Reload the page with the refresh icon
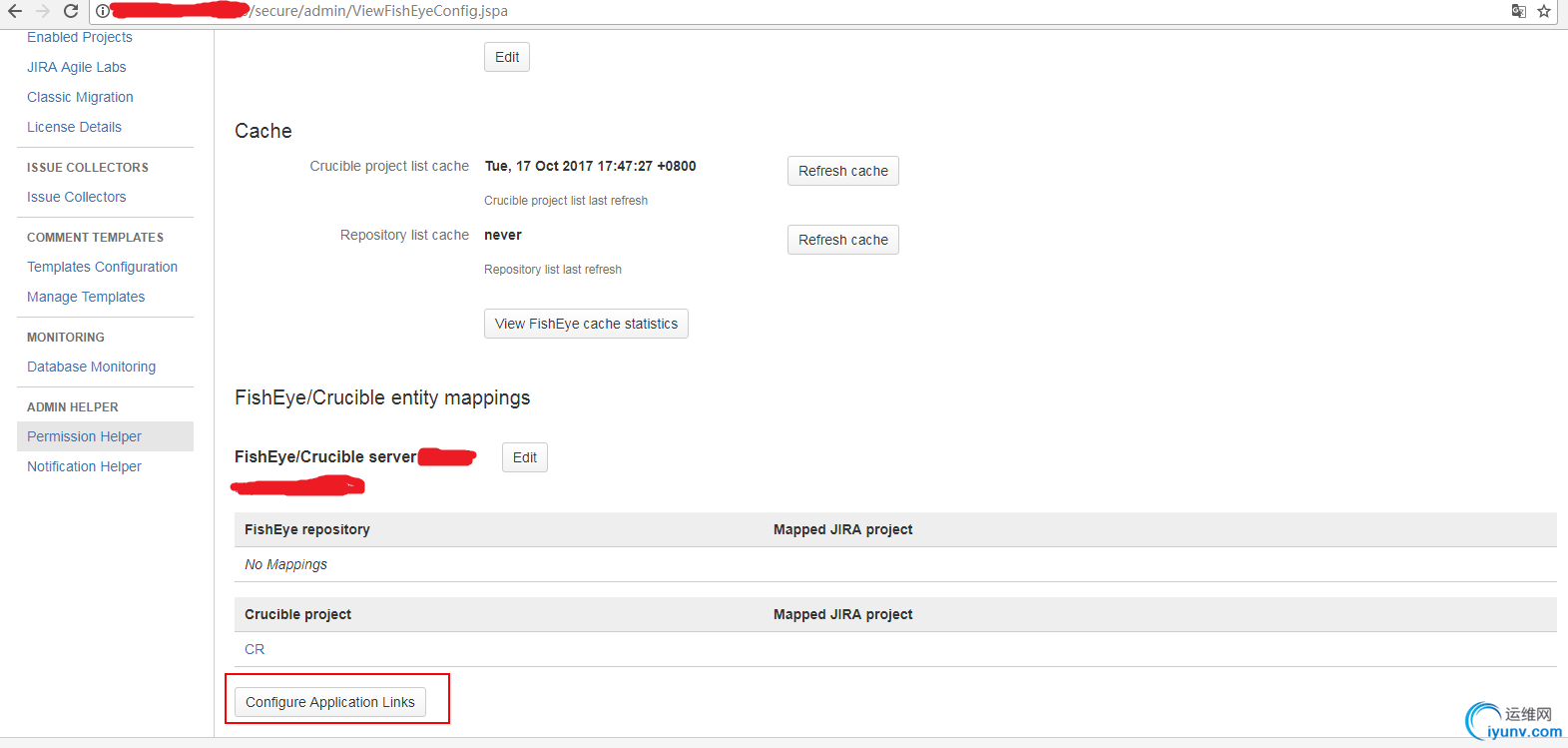The height and width of the screenshot is (748, 1568). [71, 11]
